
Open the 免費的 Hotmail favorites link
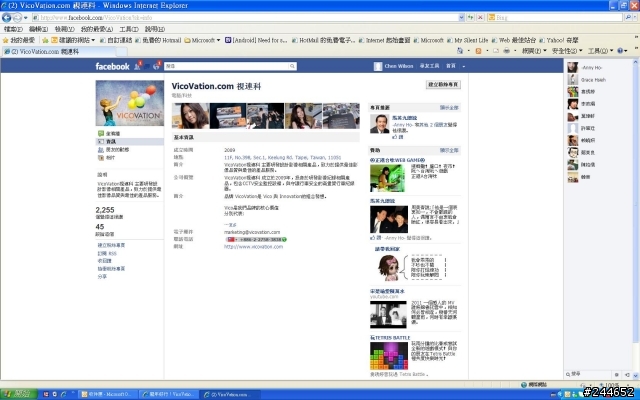pos(158,40)
